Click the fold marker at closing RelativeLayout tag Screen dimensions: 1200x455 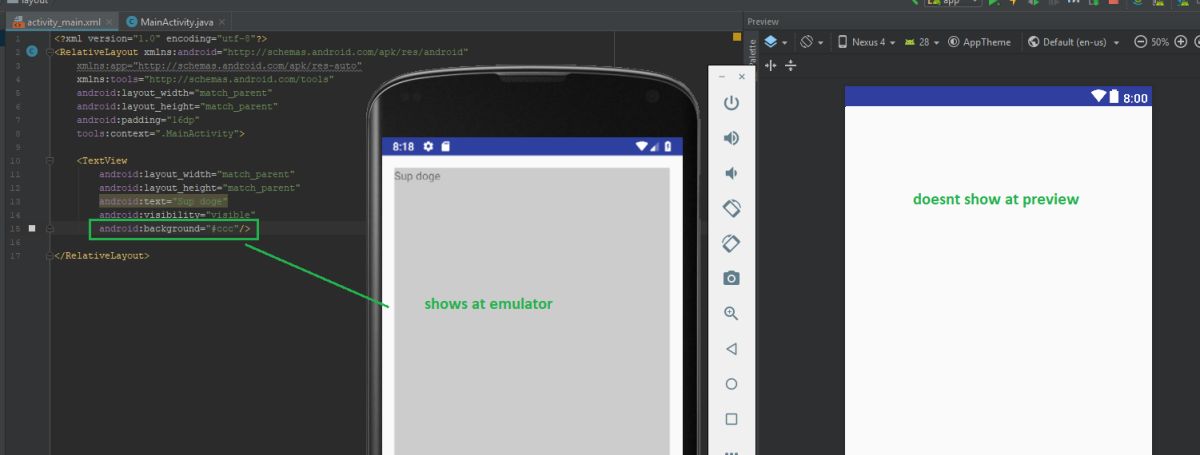pyautogui.click(x=49, y=256)
